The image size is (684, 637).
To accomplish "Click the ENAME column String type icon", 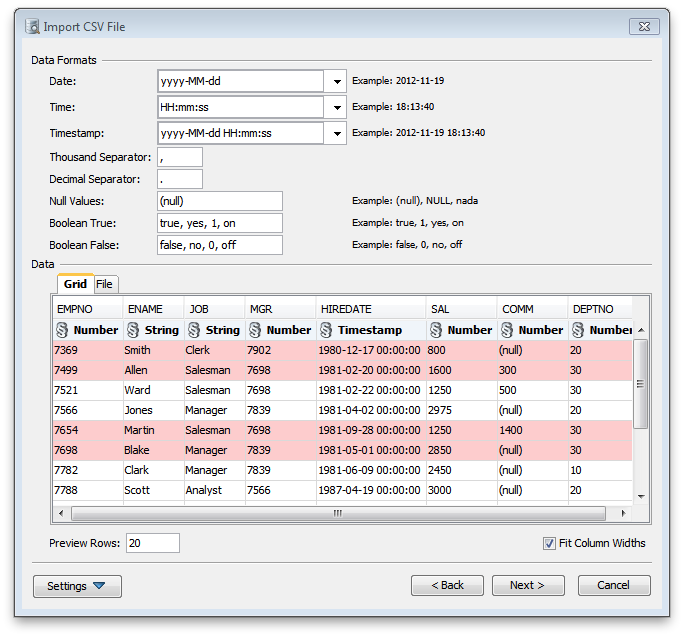I will click(x=131, y=330).
